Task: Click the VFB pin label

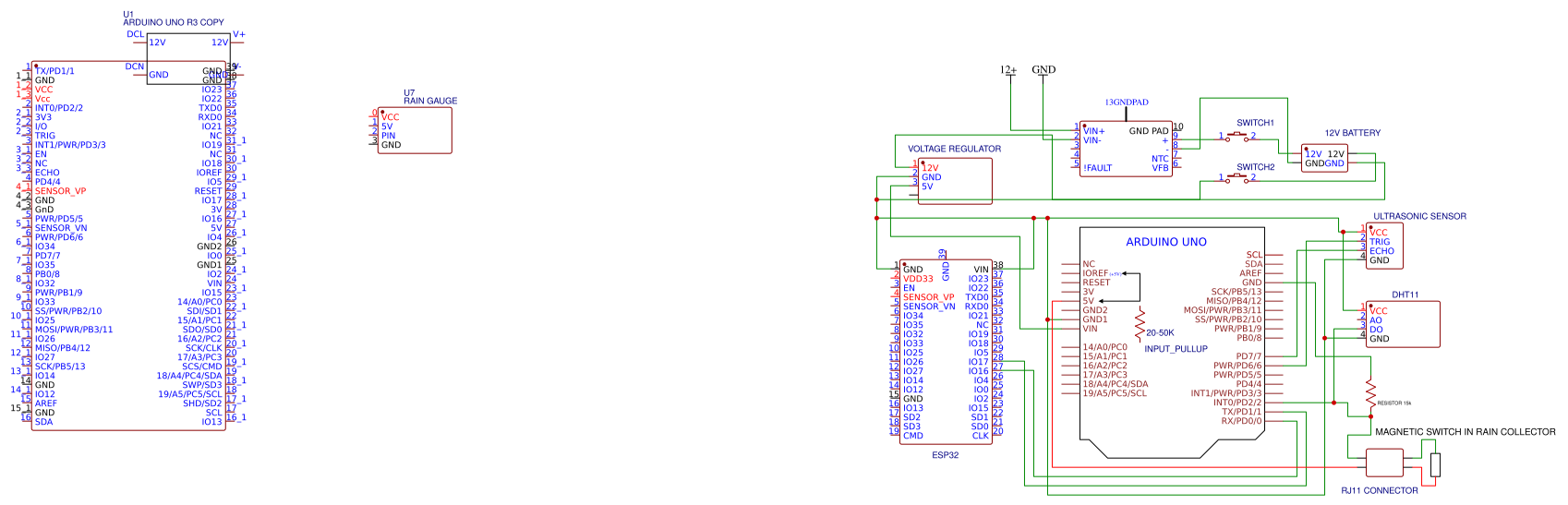Action: [x=1160, y=168]
